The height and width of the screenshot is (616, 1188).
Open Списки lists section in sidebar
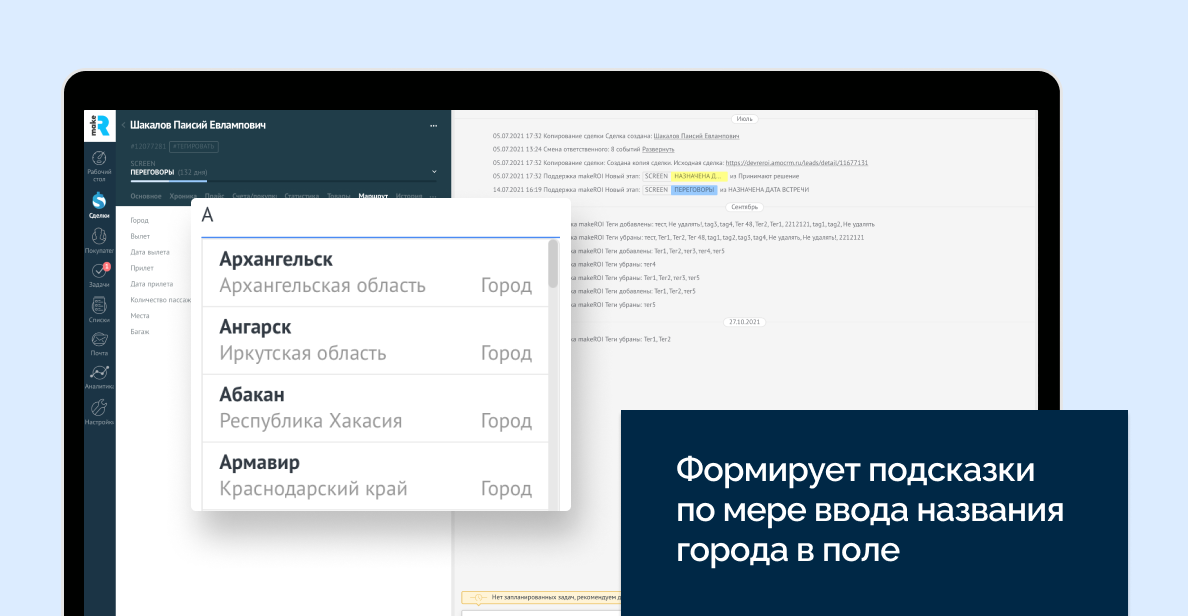(99, 310)
